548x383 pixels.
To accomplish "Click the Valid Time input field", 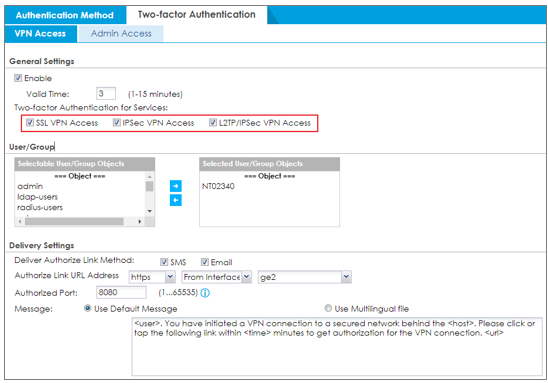I will coord(106,94).
